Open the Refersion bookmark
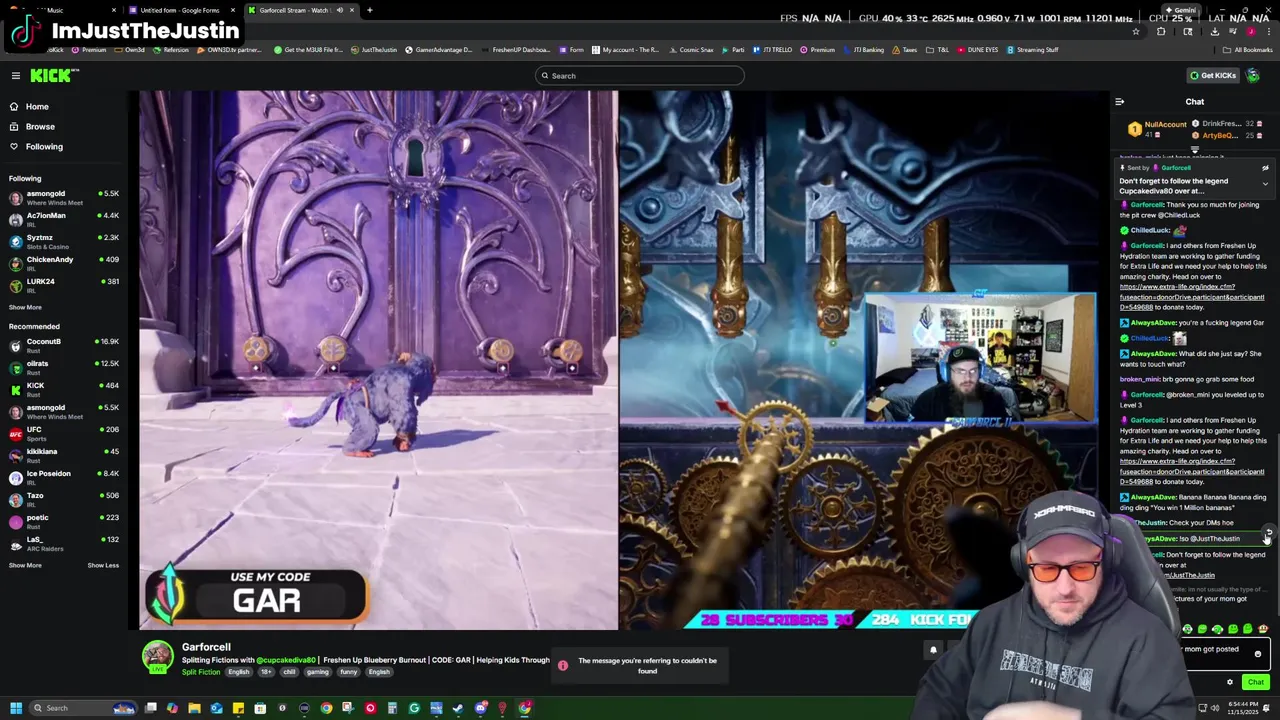This screenshot has height=720, width=1280. tap(170, 49)
